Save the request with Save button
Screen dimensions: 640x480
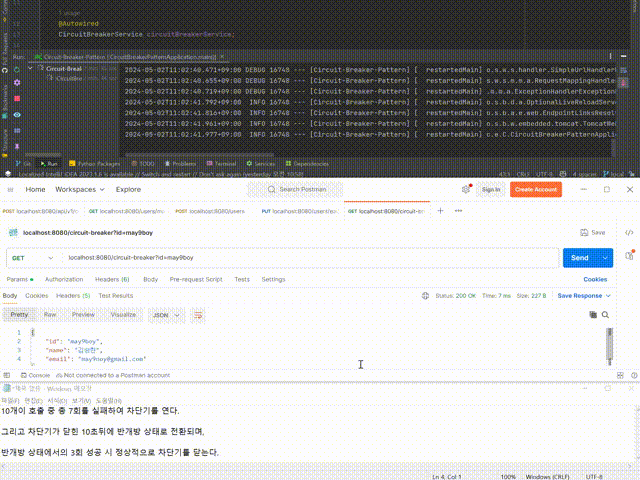pyautogui.click(x=593, y=232)
